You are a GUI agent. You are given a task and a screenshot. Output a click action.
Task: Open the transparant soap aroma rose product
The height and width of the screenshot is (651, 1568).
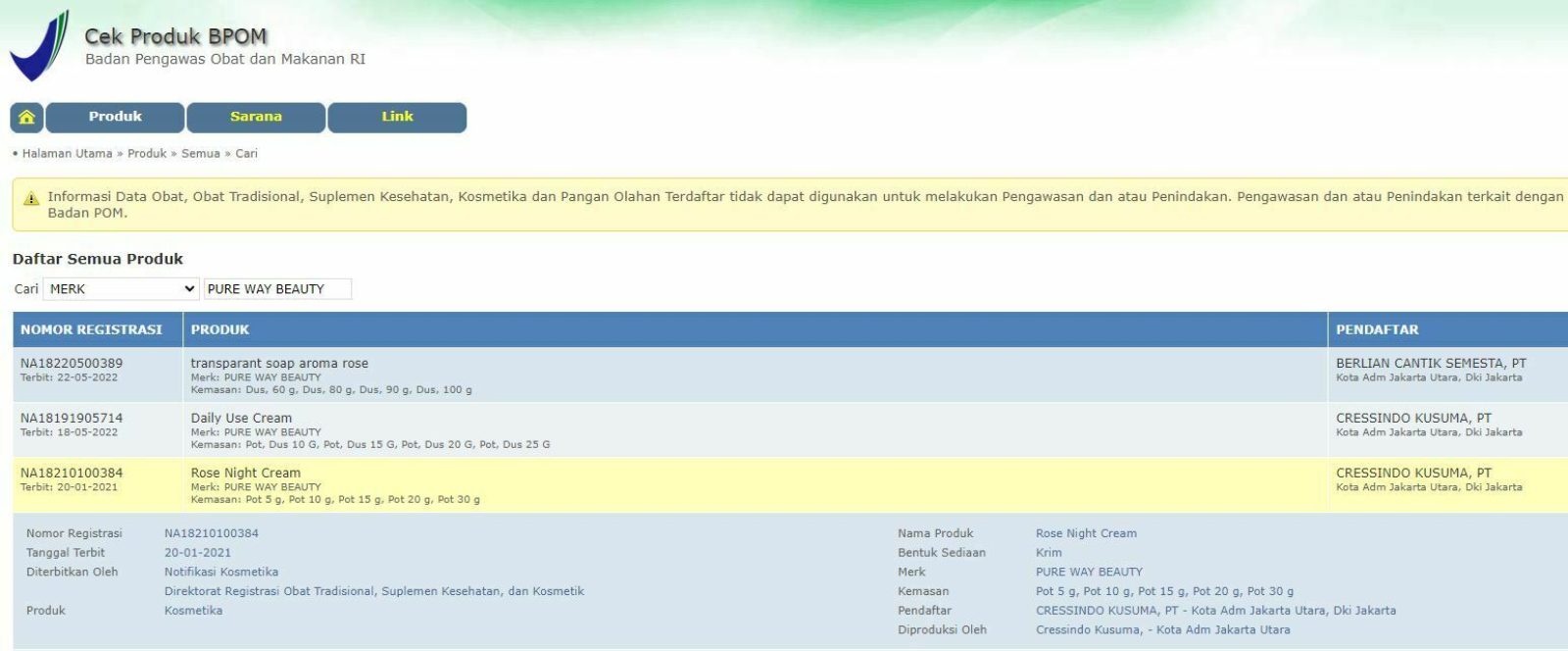coord(279,363)
